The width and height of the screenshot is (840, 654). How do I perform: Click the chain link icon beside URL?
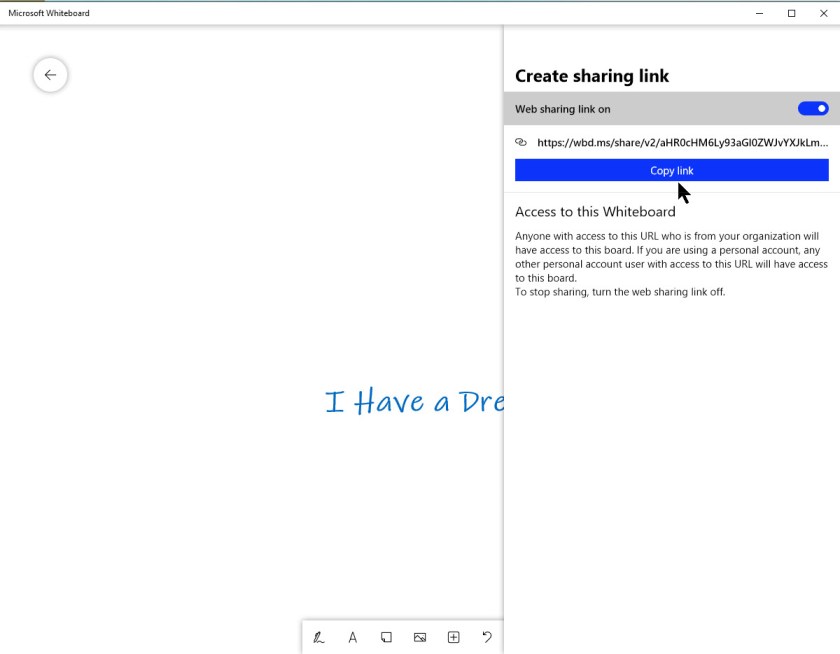521,142
